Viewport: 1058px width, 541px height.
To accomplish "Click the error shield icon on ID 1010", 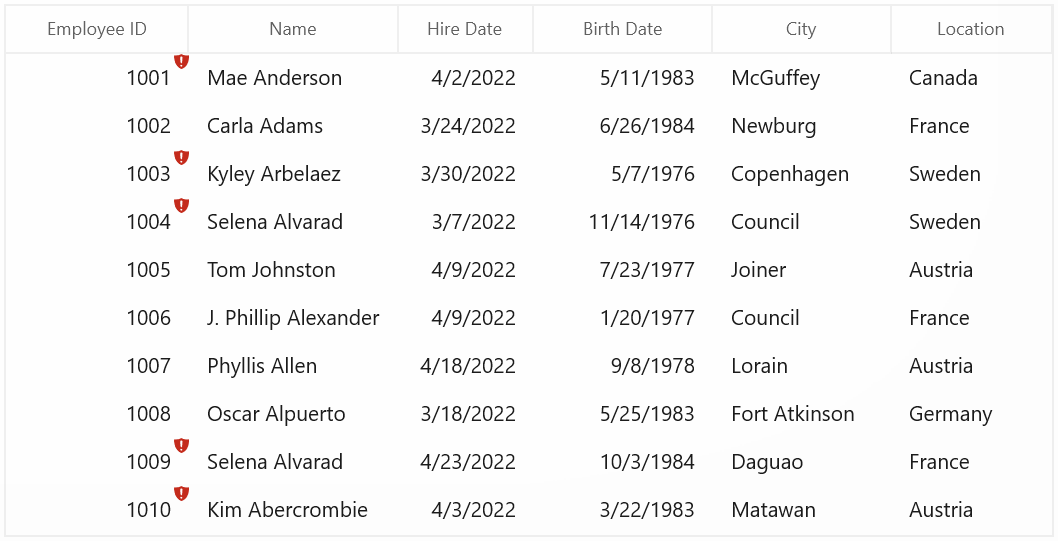I will (x=182, y=493).
